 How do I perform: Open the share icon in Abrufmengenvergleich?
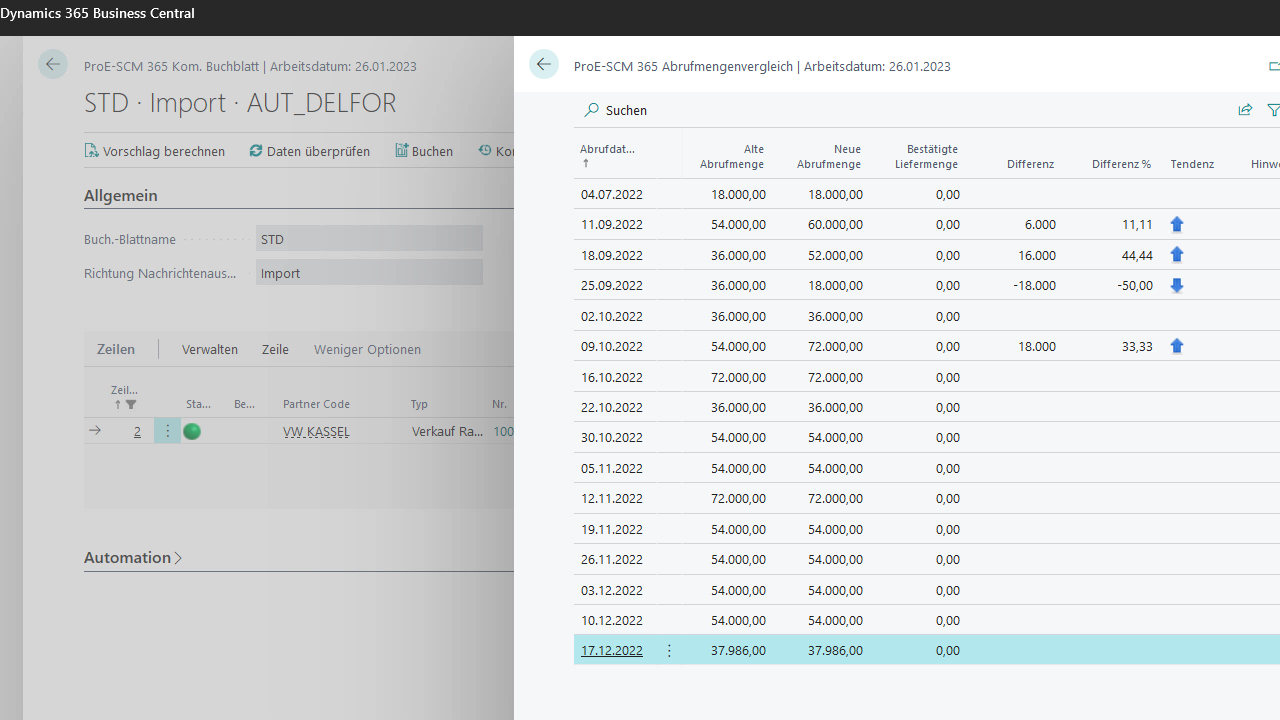[x=1245, y=110]
